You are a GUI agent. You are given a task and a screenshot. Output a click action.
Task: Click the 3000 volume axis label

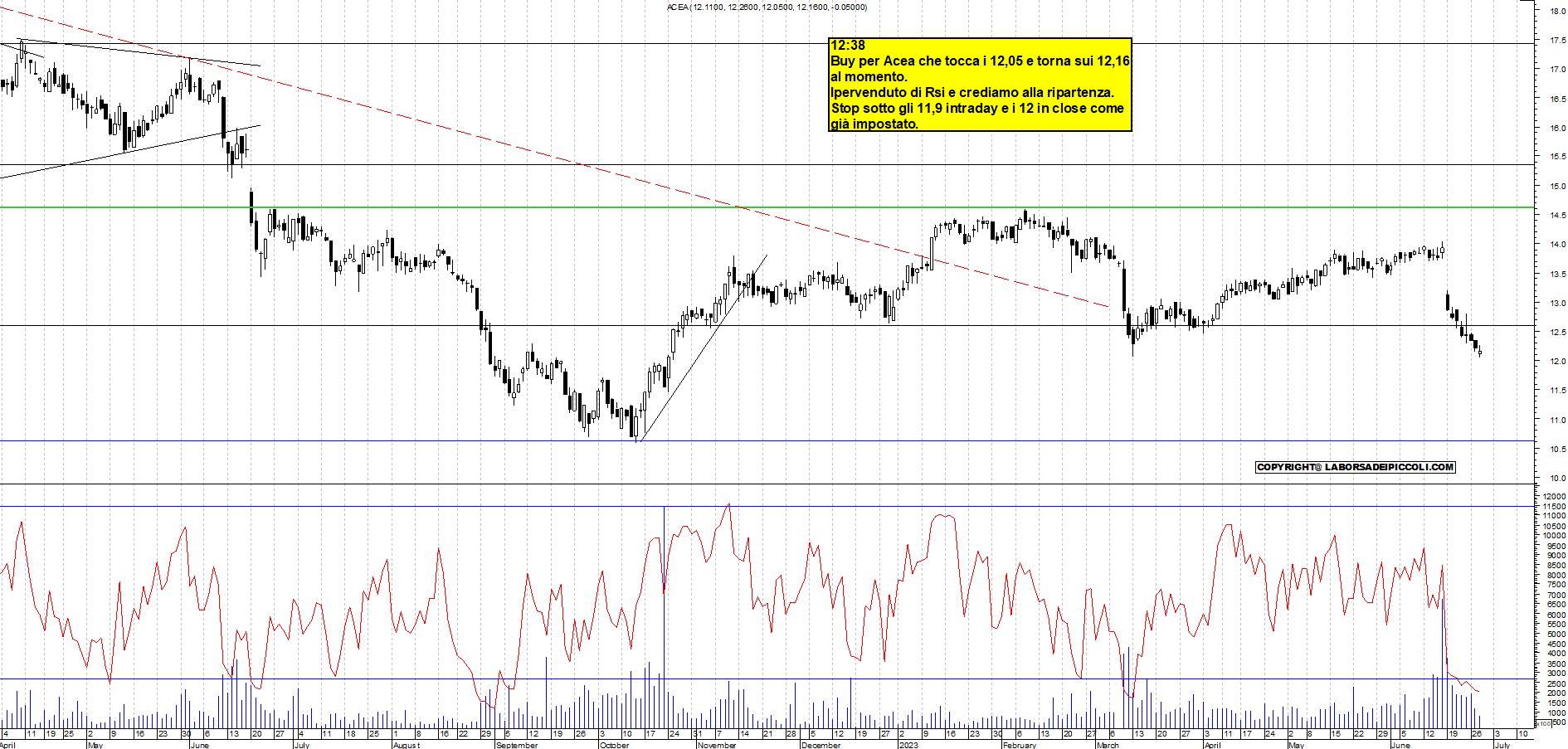(x=1556, y=674)
